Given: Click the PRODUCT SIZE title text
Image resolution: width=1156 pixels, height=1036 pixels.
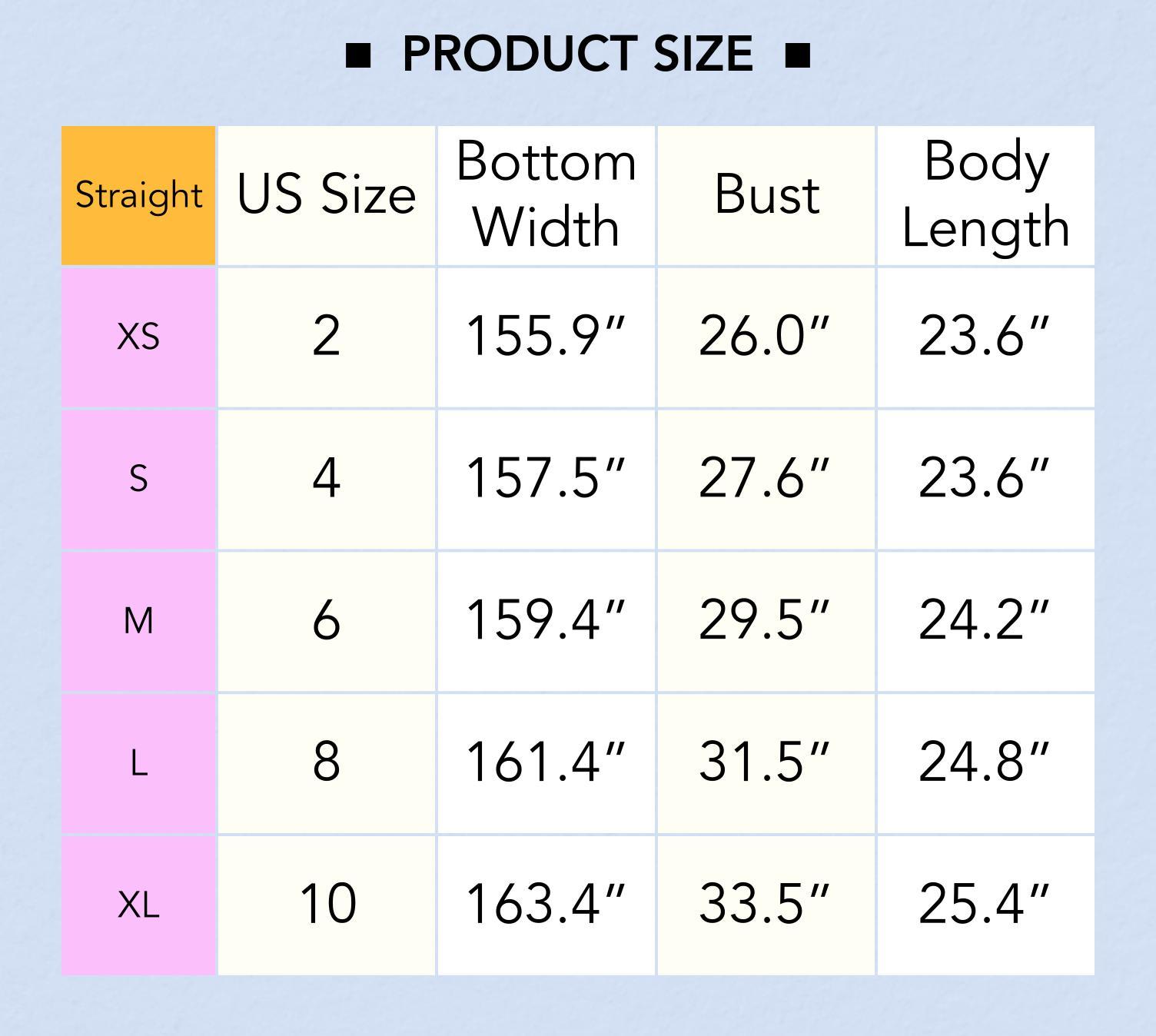Looking at the screenshot, I should pos(578,55).
